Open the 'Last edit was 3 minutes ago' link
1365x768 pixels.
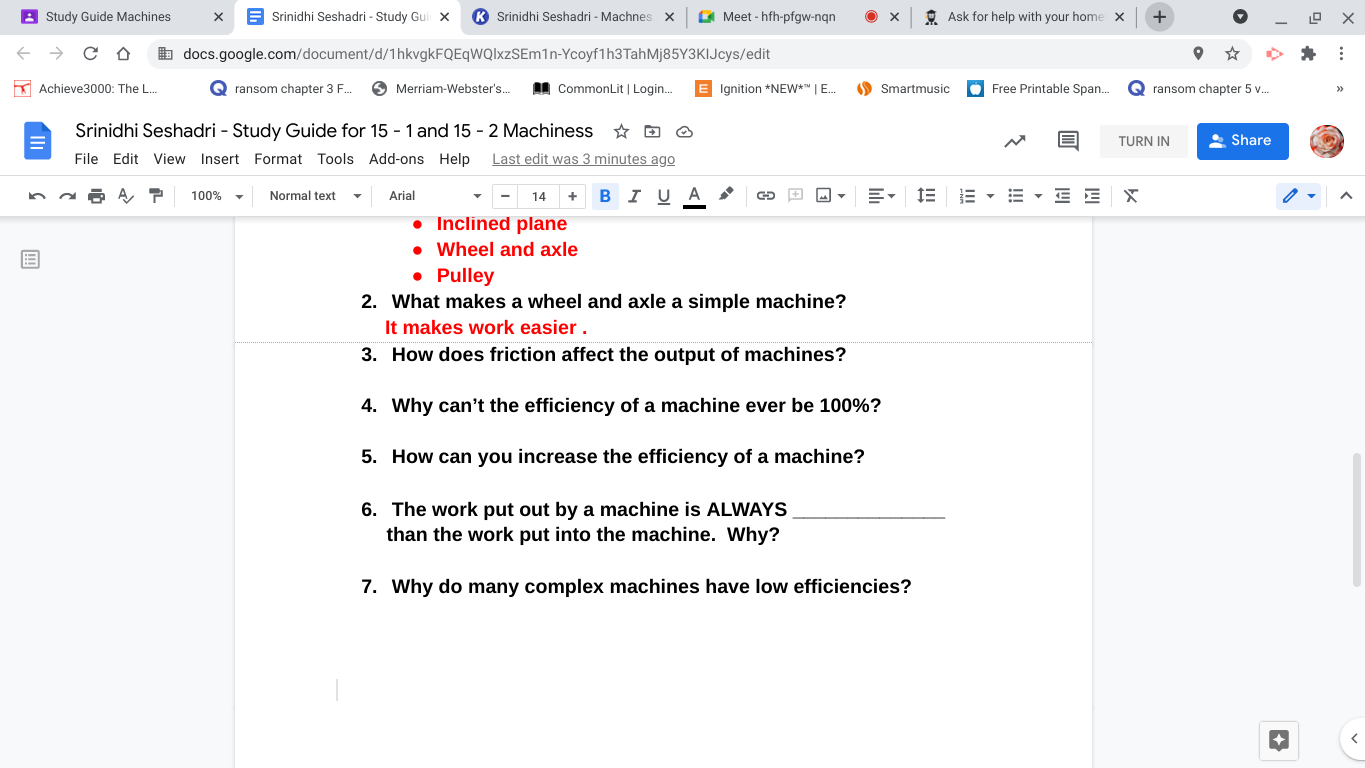[583, 159]
